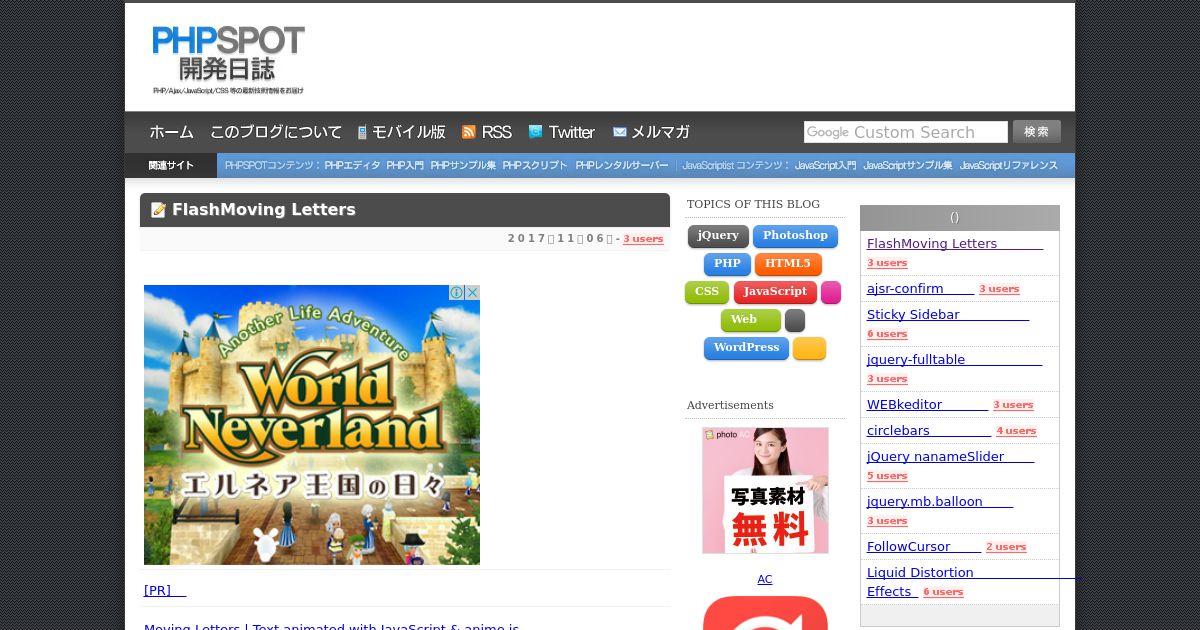Open the PHPスクリプト link
This screenshot has width=1200, height=630.
[x=535, y=166]
